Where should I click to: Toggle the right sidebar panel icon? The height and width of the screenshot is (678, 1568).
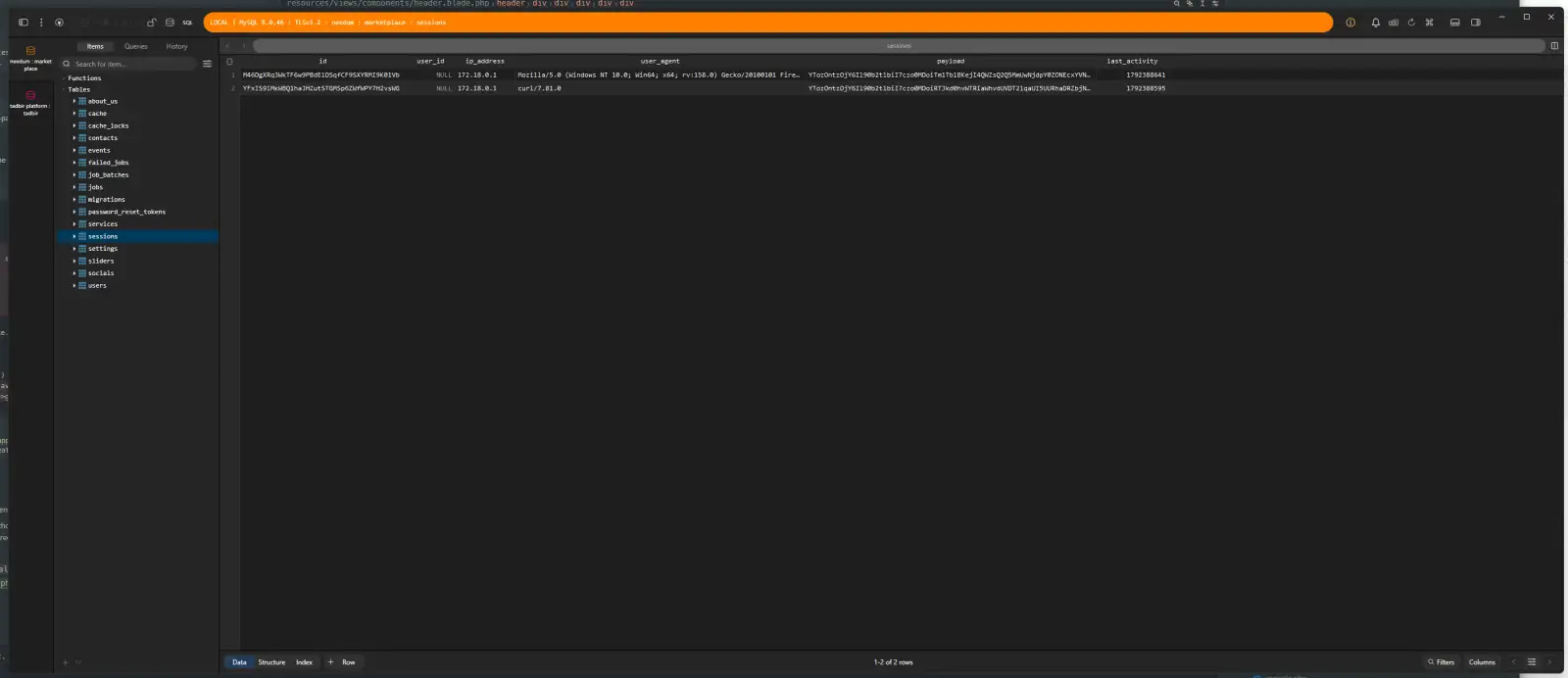[x=1475, y=23]
